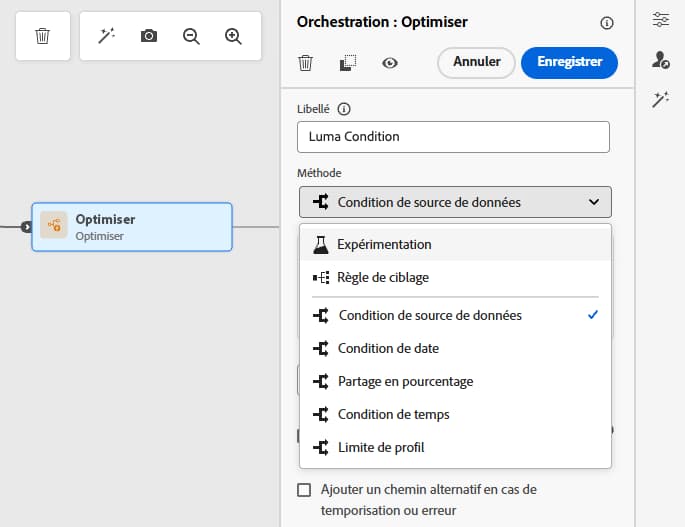This screenshot has width=685, height=527.
Task: Collapse the Méthode dropdown
Action: 455,202
